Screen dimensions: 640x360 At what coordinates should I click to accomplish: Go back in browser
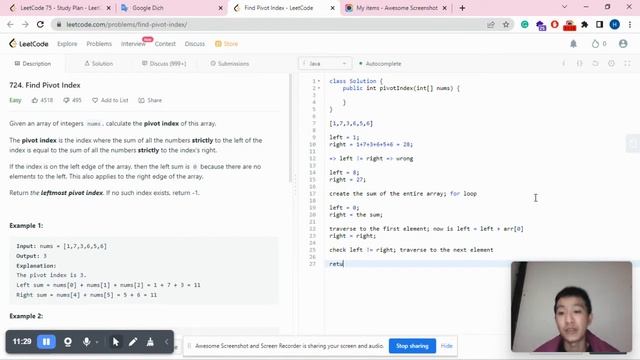[10, 24]
